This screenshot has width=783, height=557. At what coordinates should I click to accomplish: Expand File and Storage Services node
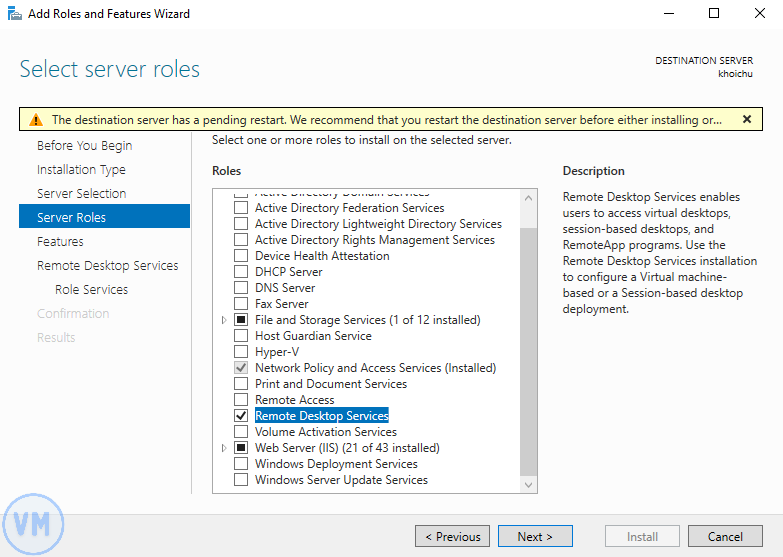pyautogui.click(x=224, y=320)
